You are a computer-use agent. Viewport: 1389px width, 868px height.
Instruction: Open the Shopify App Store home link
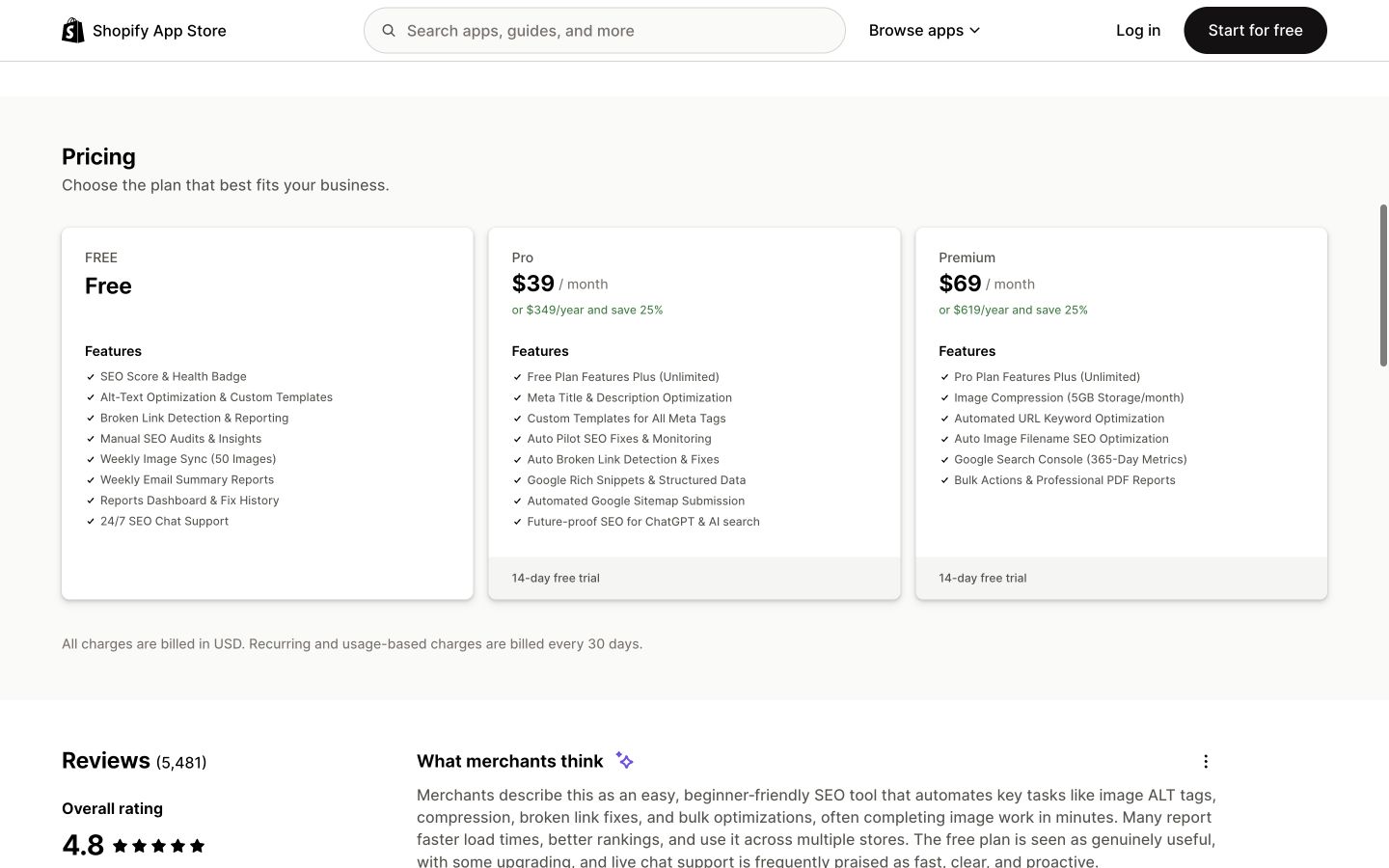(x=144, y=30)
